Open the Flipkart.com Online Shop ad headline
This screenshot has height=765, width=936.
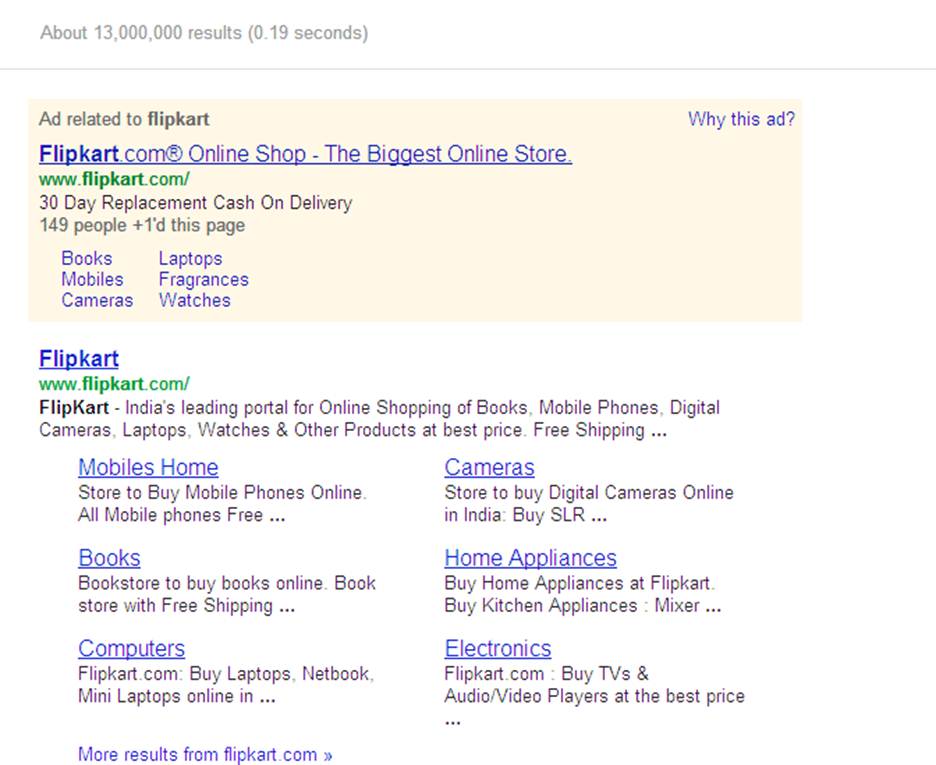click(x=305, y=154)
